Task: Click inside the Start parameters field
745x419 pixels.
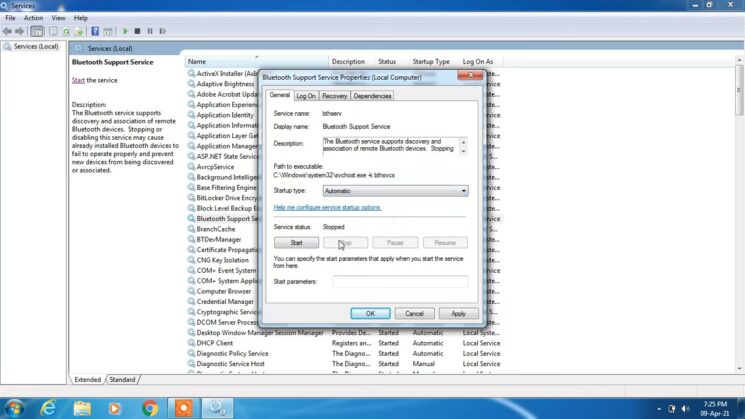Action: (400, 282)
